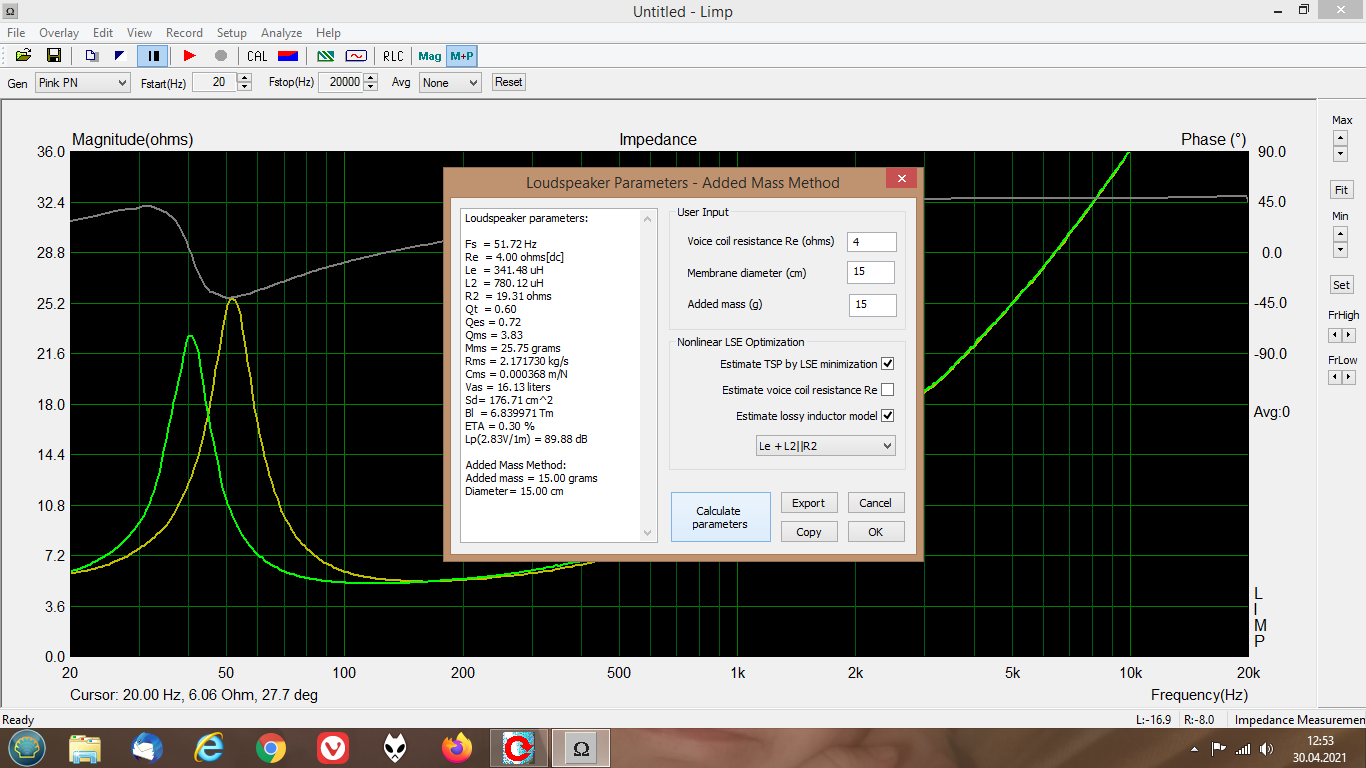The width and height of the screenshot is (1366, 768).
Task: Click the Added mass input field
Action: pyautogui.click(x=873, y=305)
